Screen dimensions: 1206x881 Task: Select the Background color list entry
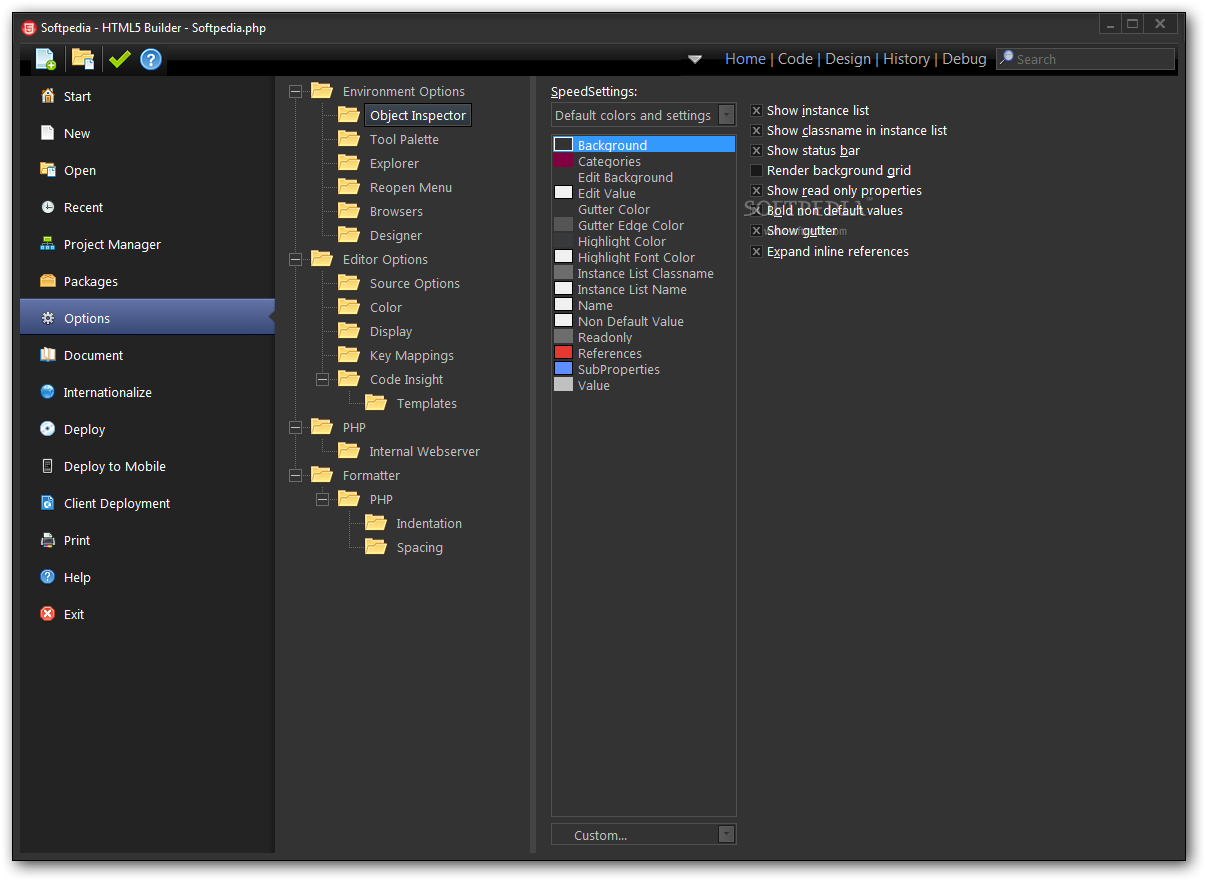(x=643, y=145)
